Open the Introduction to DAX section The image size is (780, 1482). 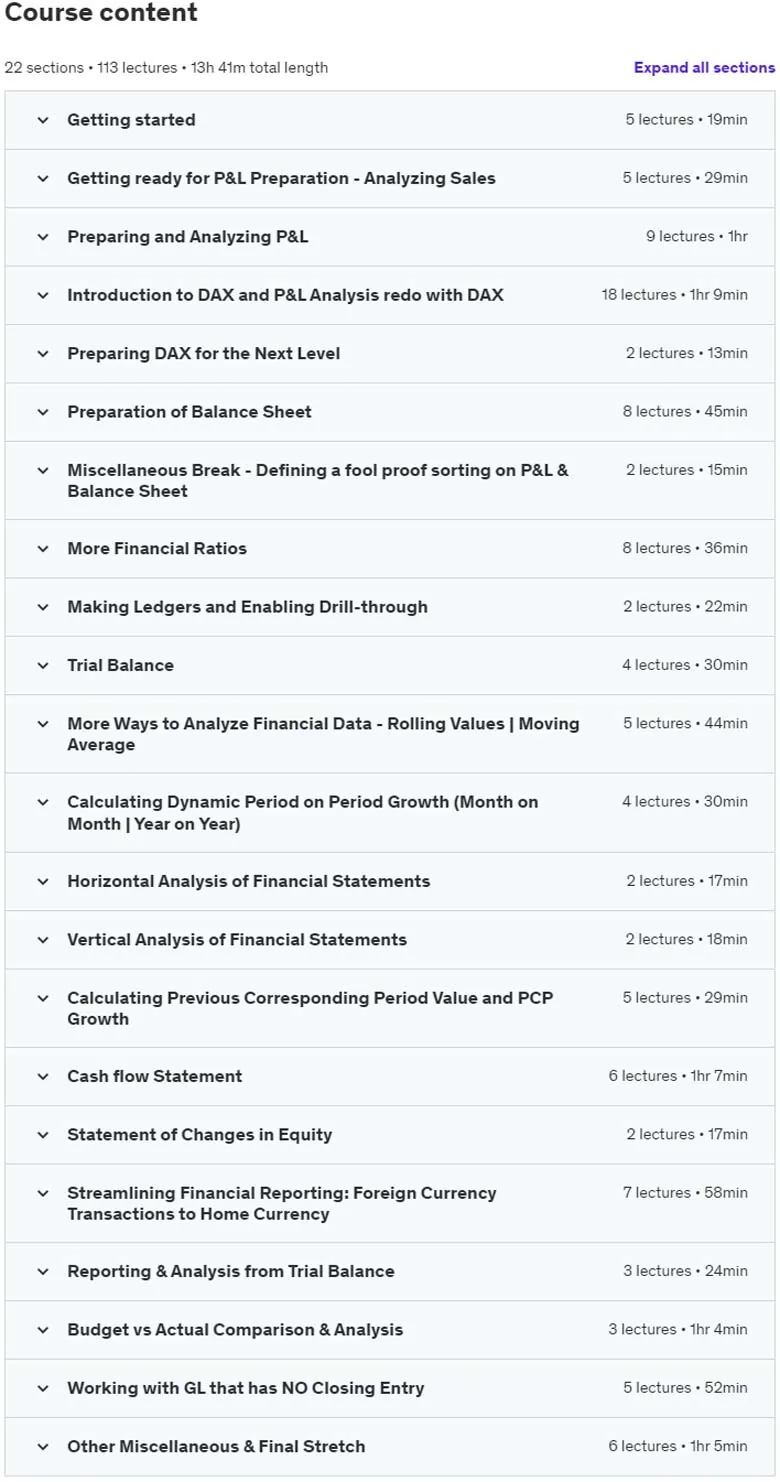click(x=390, y=295)
